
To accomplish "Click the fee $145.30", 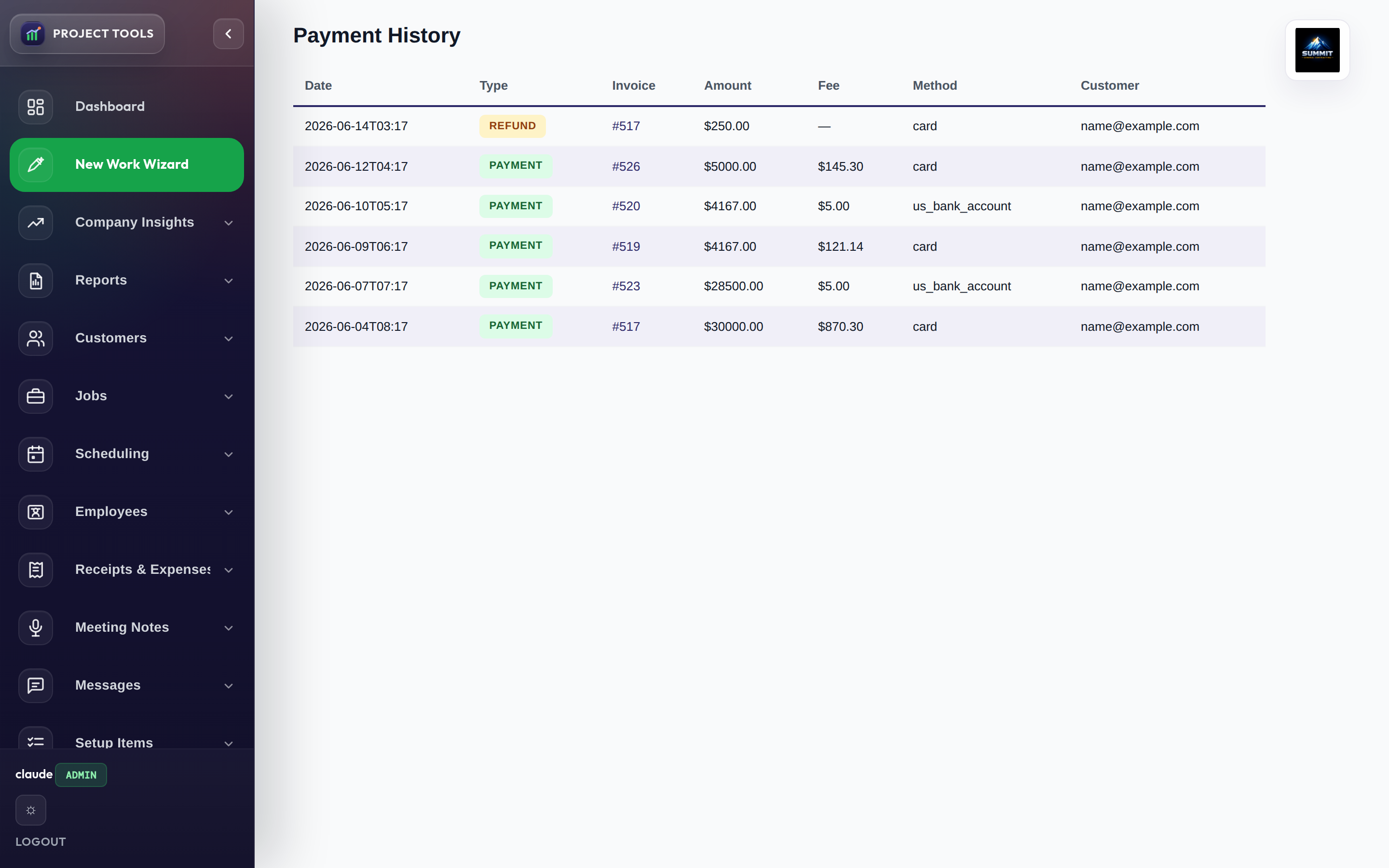I will (840, 166).
